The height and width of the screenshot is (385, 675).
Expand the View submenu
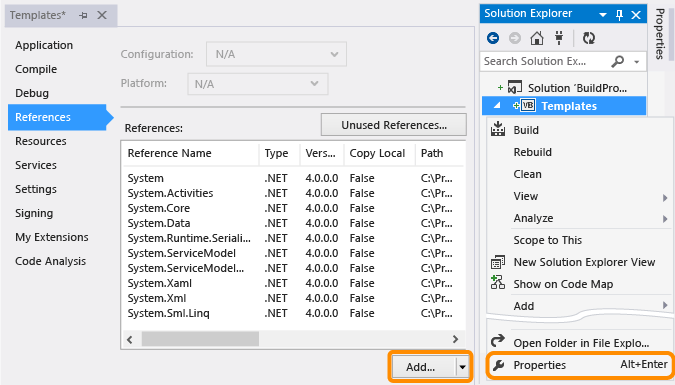[x=666, y=198]
